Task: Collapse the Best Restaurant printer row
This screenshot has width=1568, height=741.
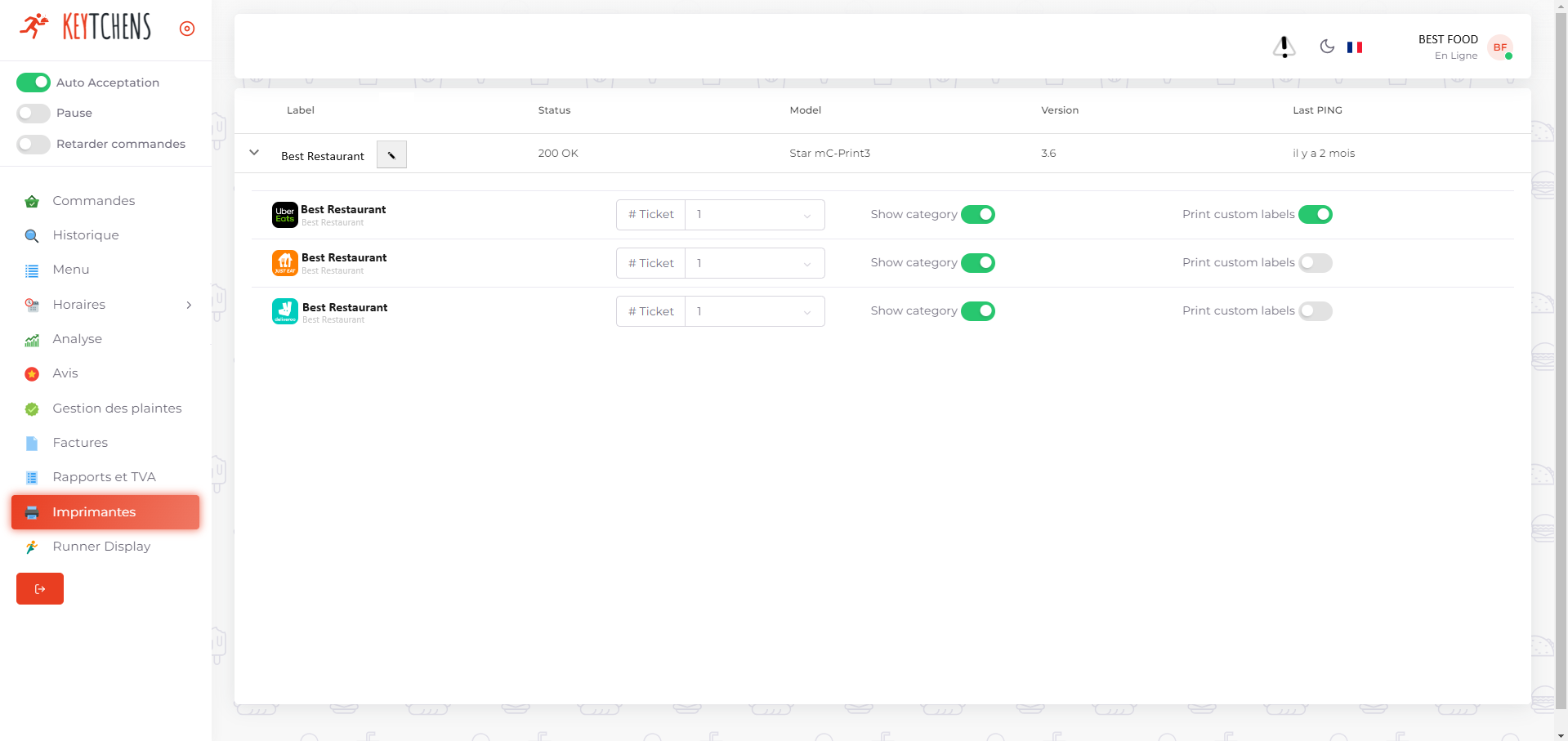Action: pyautogui.click(x=254, y=153)
